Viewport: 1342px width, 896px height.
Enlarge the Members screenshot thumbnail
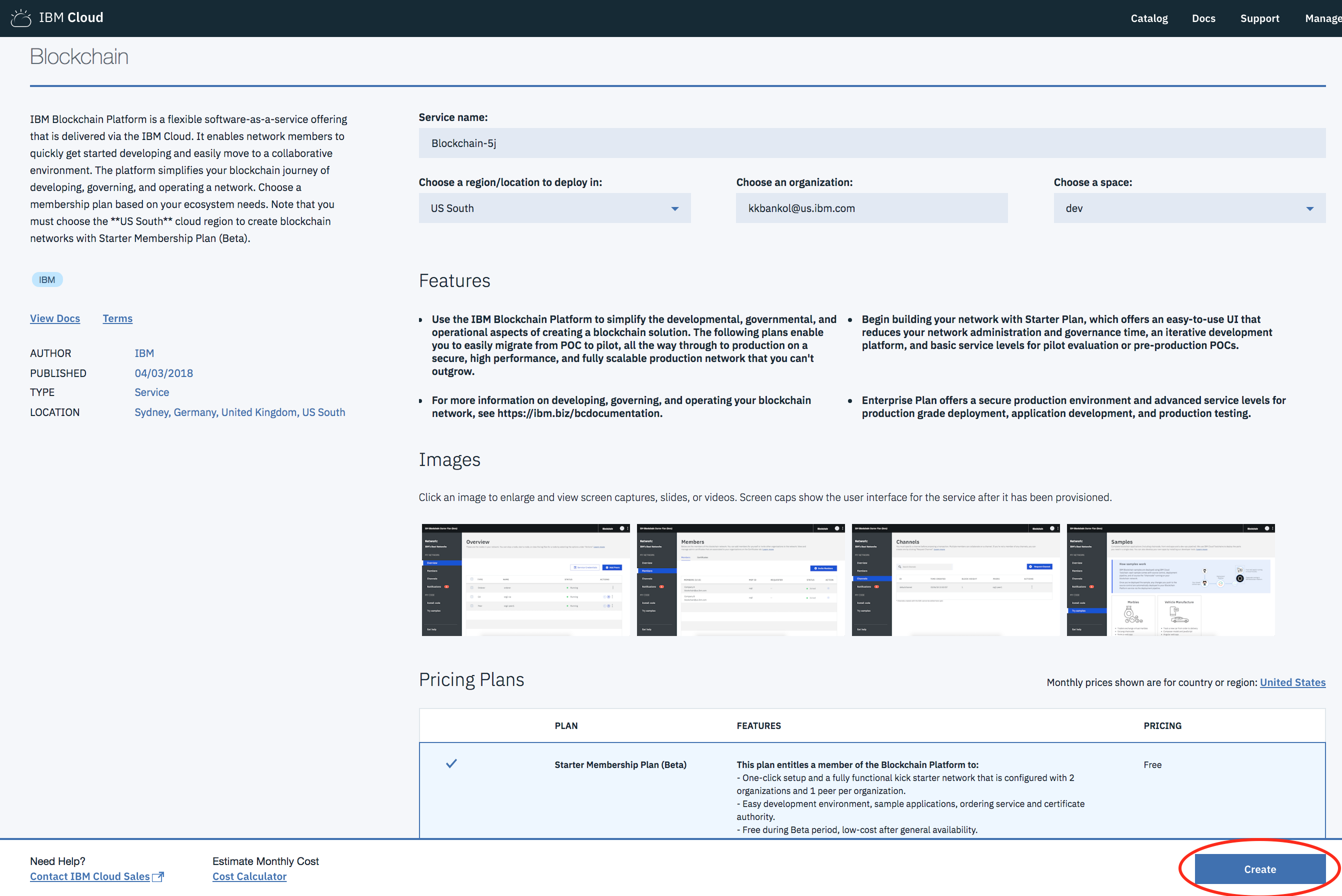(x=740, y=579)
